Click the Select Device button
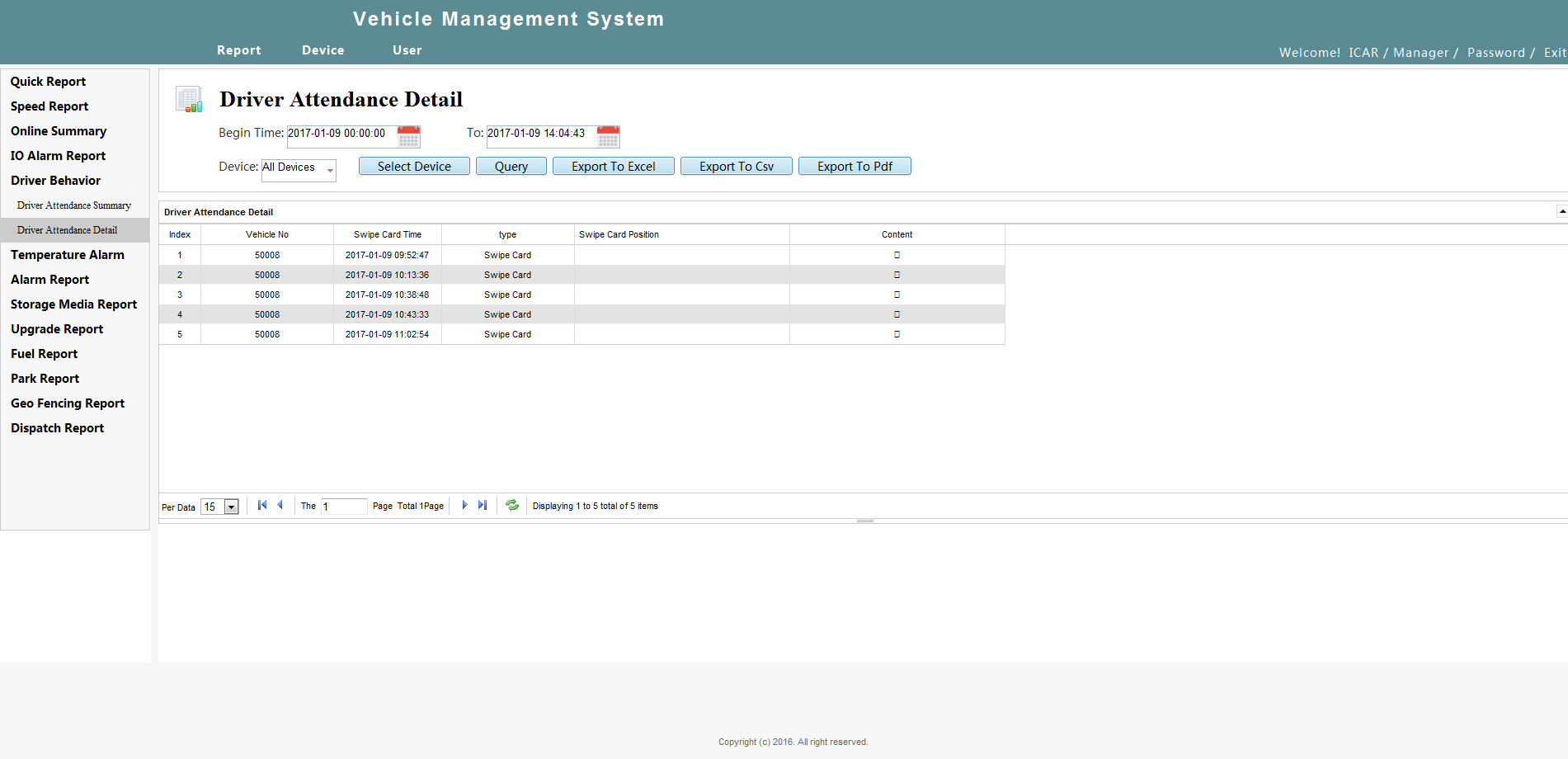1568x759 pixels. pyautogui.click(x=414, y=166)
